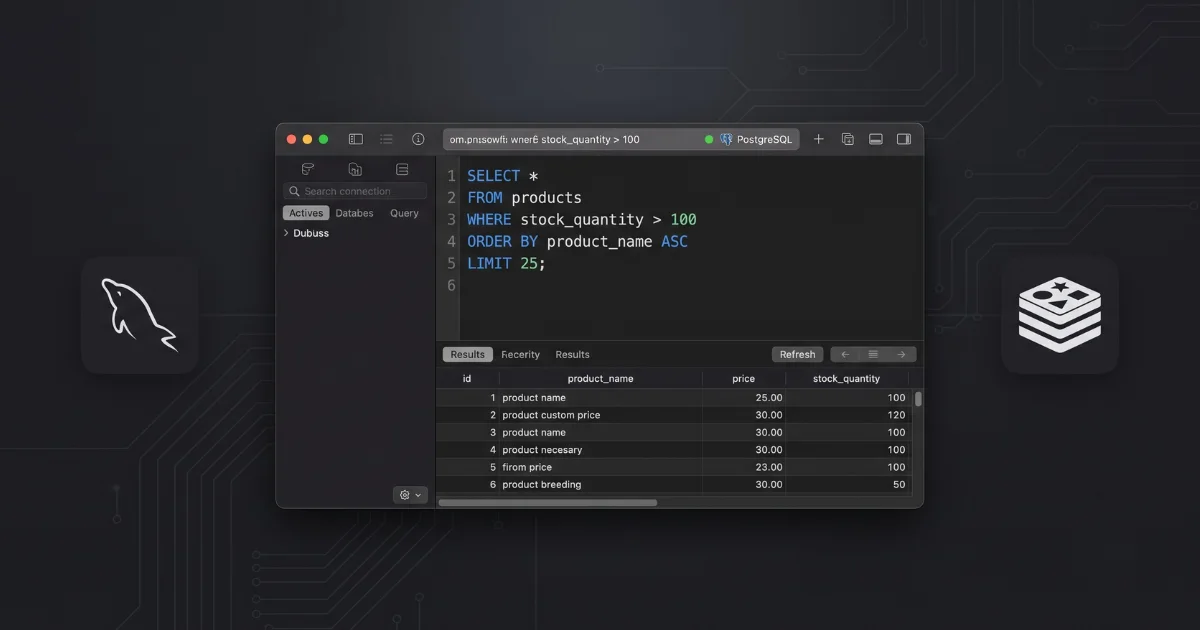The height and width of the screenshot is (630, 1200).
Task: Open the gear settings dropdown in sidebar
Action: [411, 495]
